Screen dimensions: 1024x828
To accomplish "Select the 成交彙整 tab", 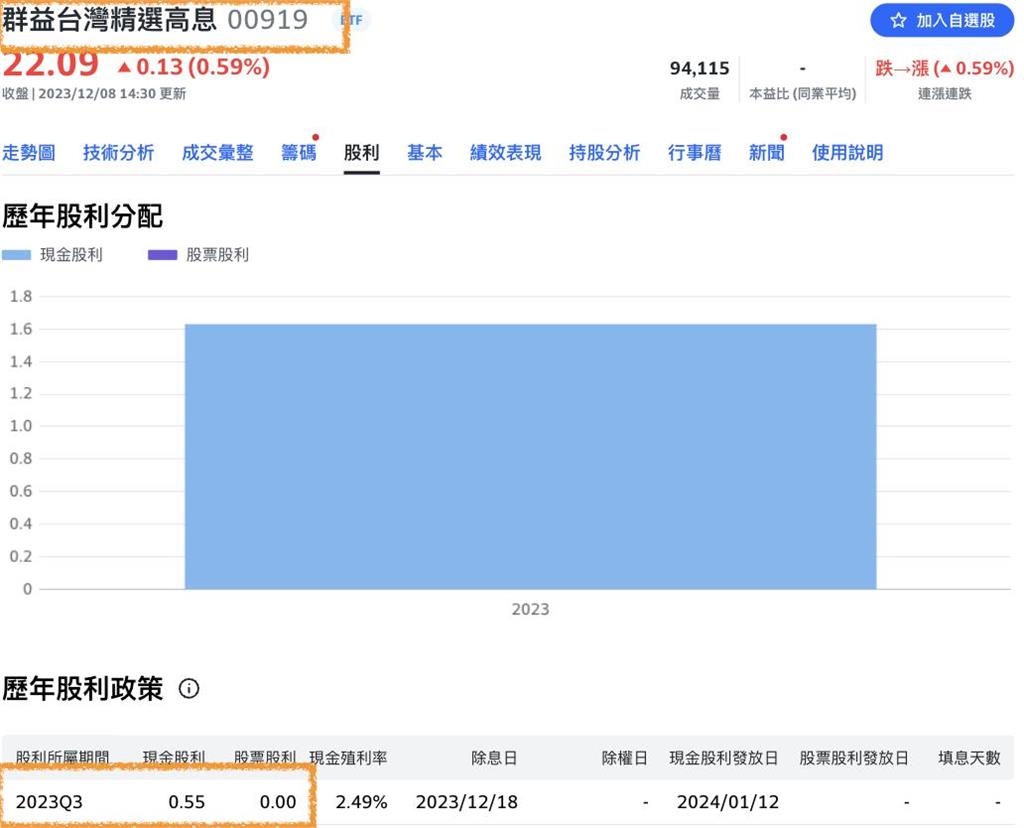I will tap(217, 153).
